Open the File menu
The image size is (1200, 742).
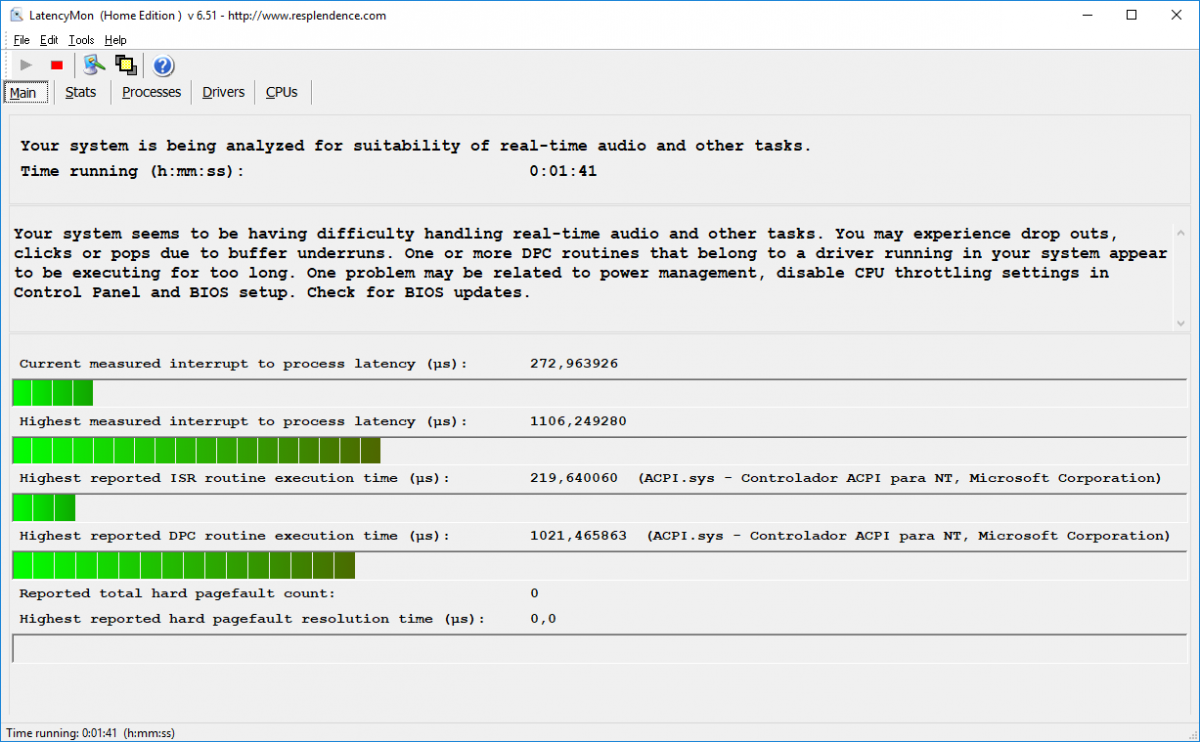pos(22,40)
